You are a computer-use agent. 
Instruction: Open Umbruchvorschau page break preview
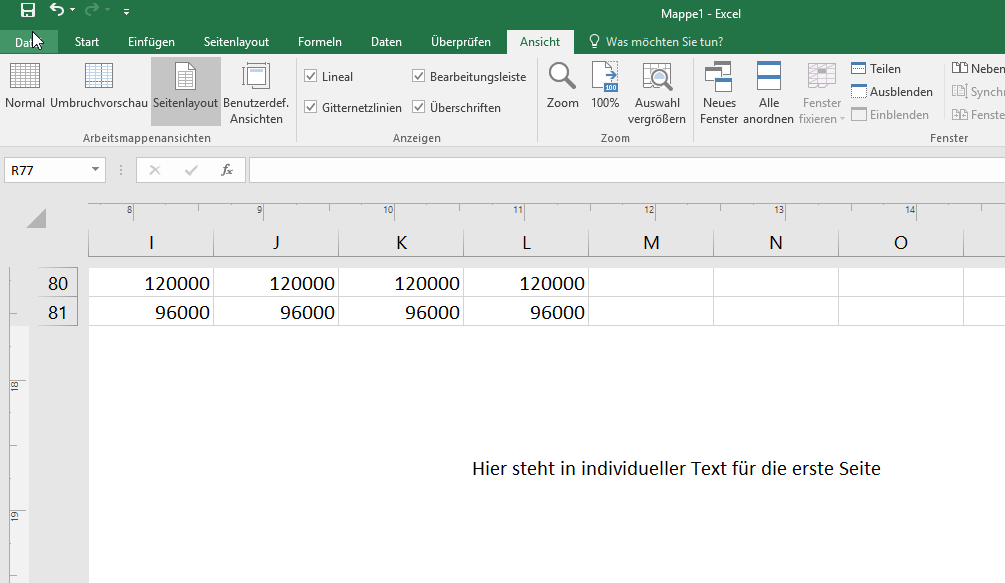99,86
